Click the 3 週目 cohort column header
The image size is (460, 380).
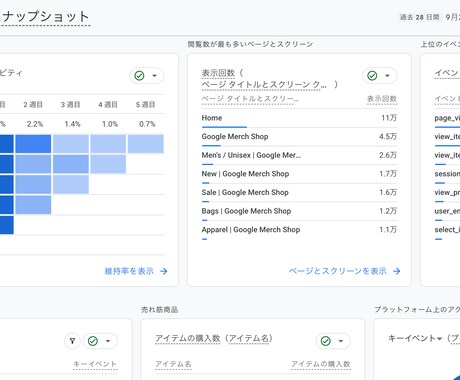coord(71,105)
